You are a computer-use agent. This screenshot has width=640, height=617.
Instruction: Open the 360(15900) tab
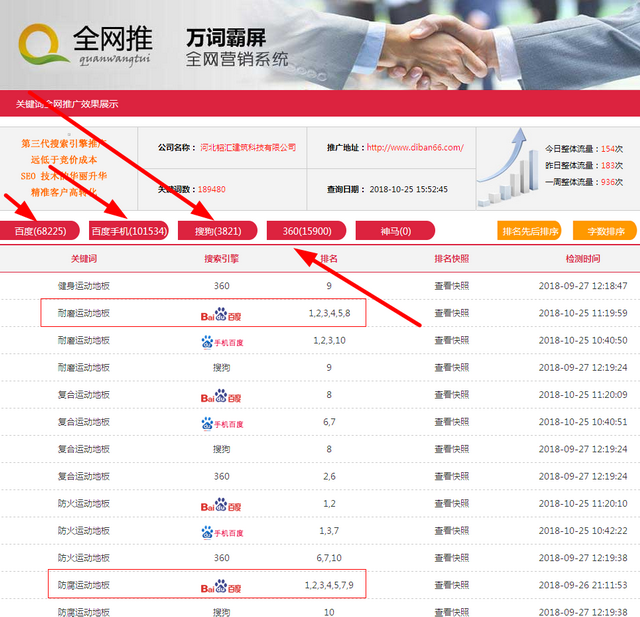click(307, 231)
